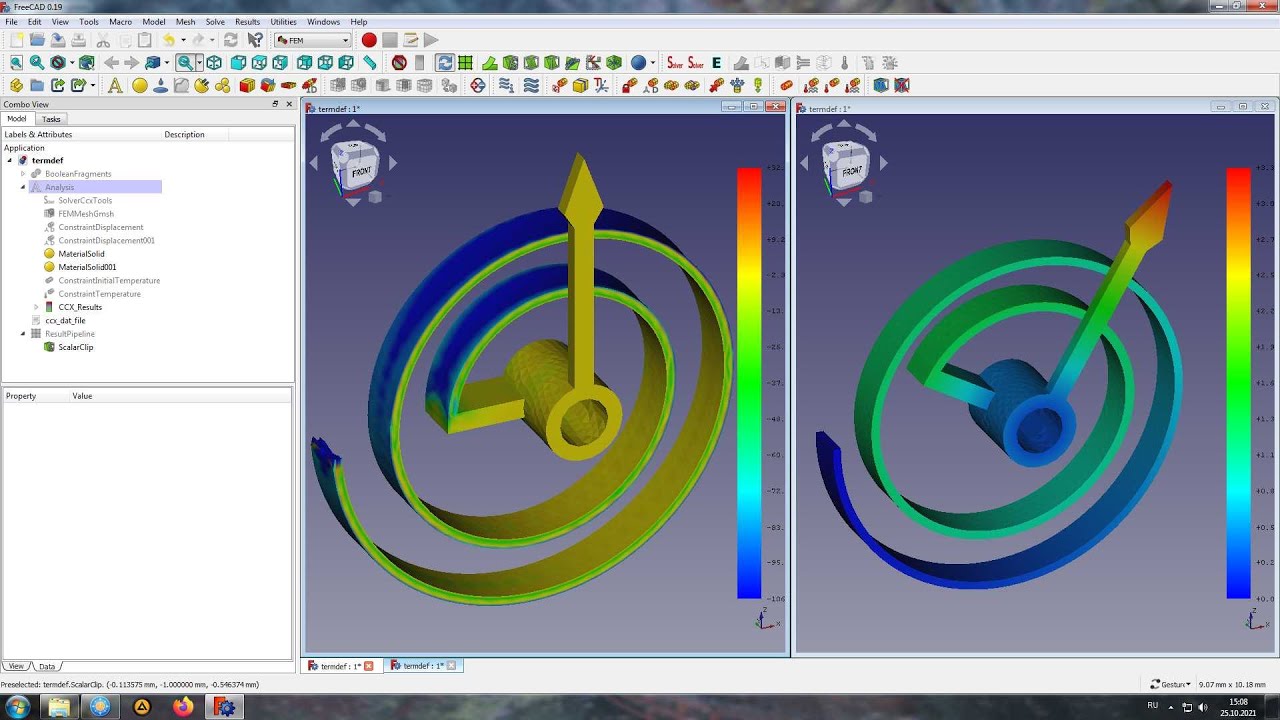Click the color legend bar in right view
This screenshot has width=1280, height=720.
click(1238, 383)
